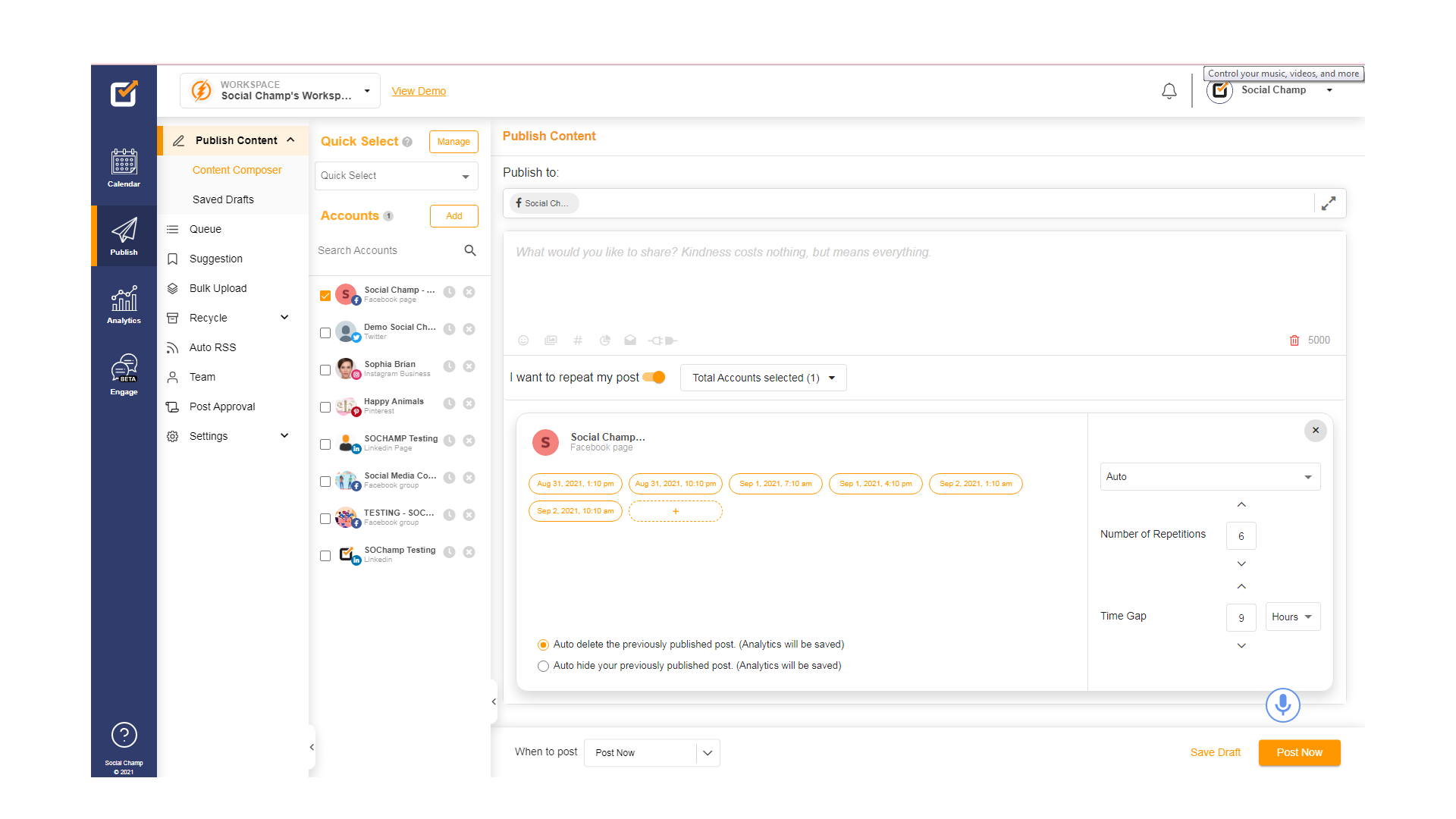Open the Analytics section icon
The width and height of the screenshot is (1456, 819).
click(124, 304)
